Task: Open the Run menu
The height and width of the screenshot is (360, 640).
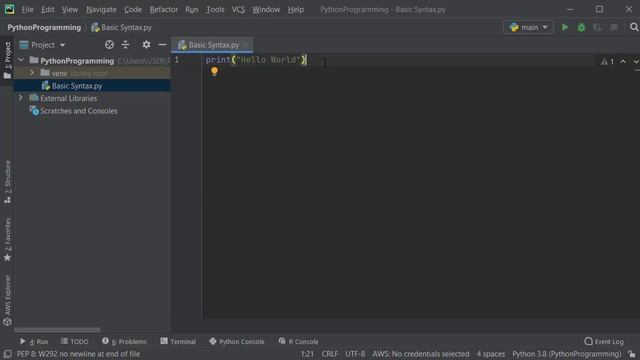Action: click(x=191, y=9)
